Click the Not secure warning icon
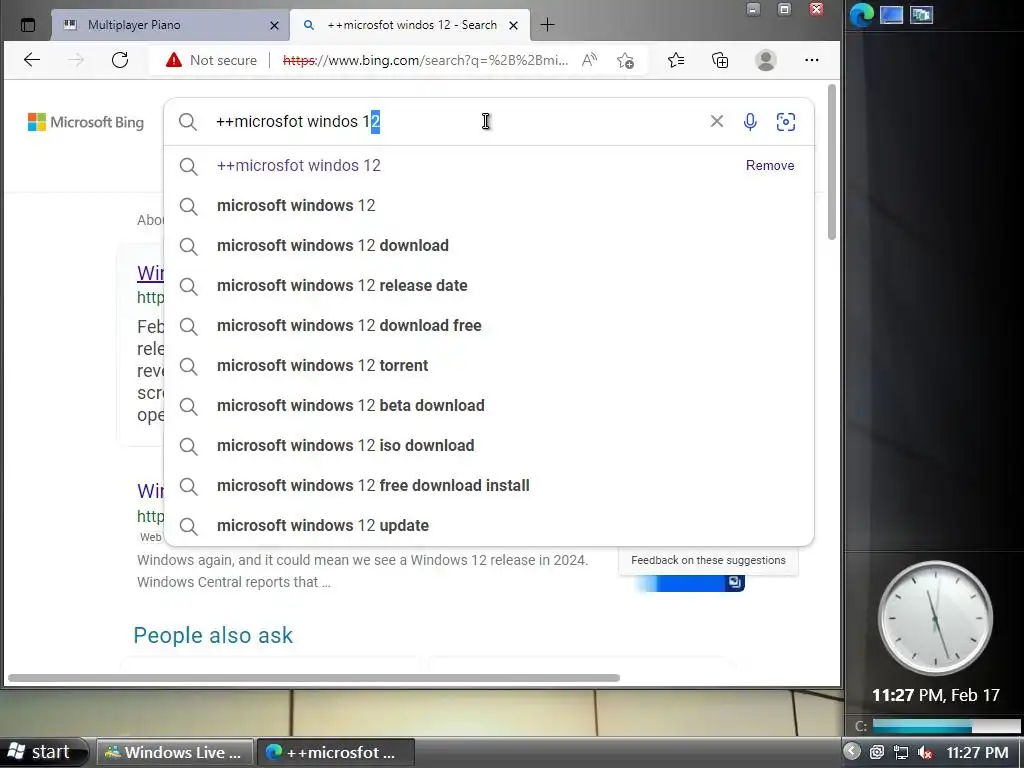Image resolution: width=1024 pixels, height=768 pixels. pyautogui.click(x=174, y=60)
